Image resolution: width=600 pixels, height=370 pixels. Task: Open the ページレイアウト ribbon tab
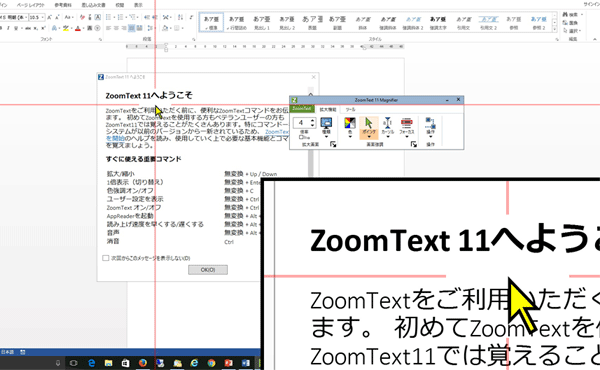[31, 5]
